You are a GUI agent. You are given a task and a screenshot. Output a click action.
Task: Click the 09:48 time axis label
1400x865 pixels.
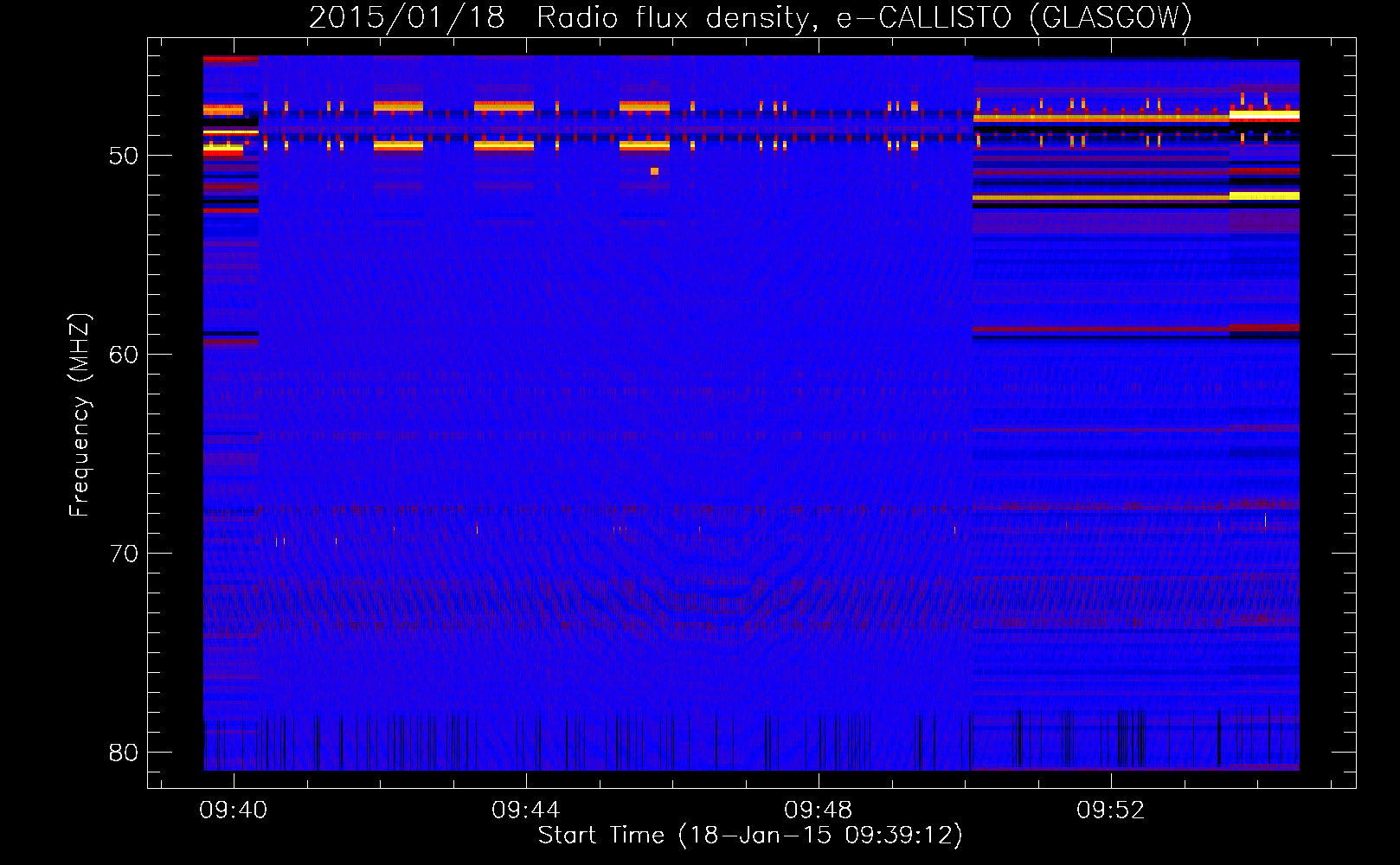coord(819,811)
